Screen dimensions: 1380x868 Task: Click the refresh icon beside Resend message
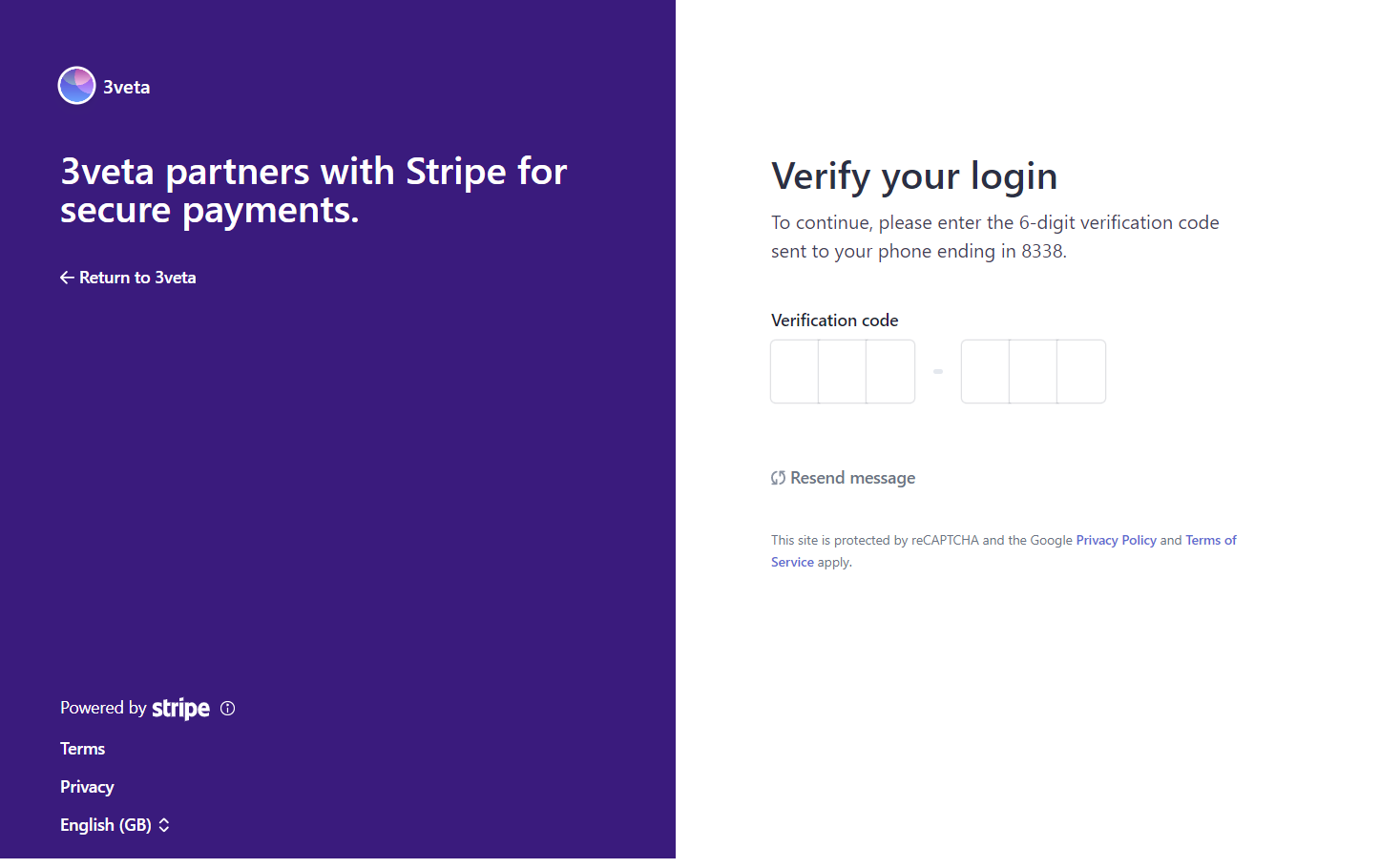pos(778,476)
